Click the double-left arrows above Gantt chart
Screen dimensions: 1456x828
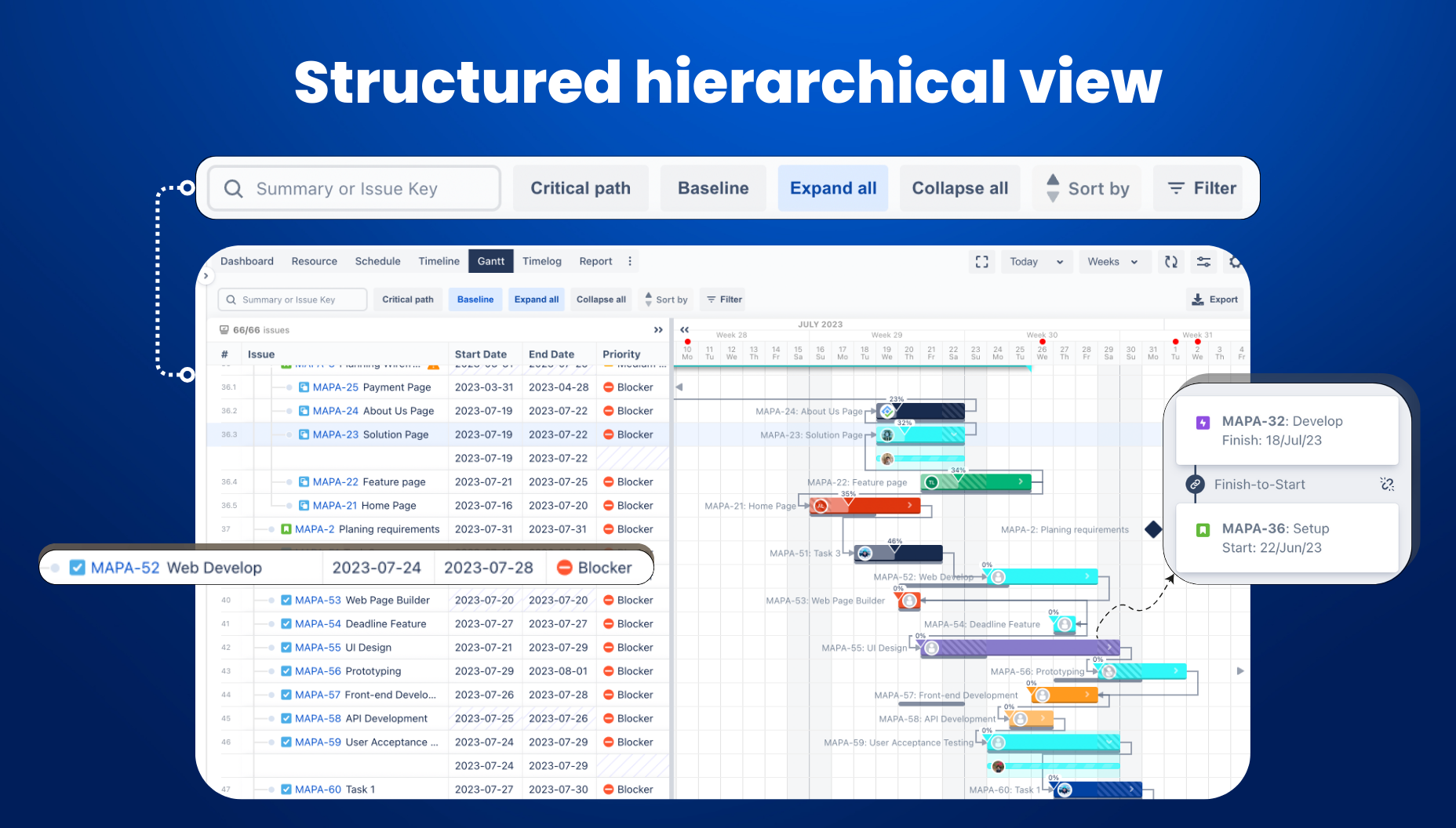tap(685, 330)
